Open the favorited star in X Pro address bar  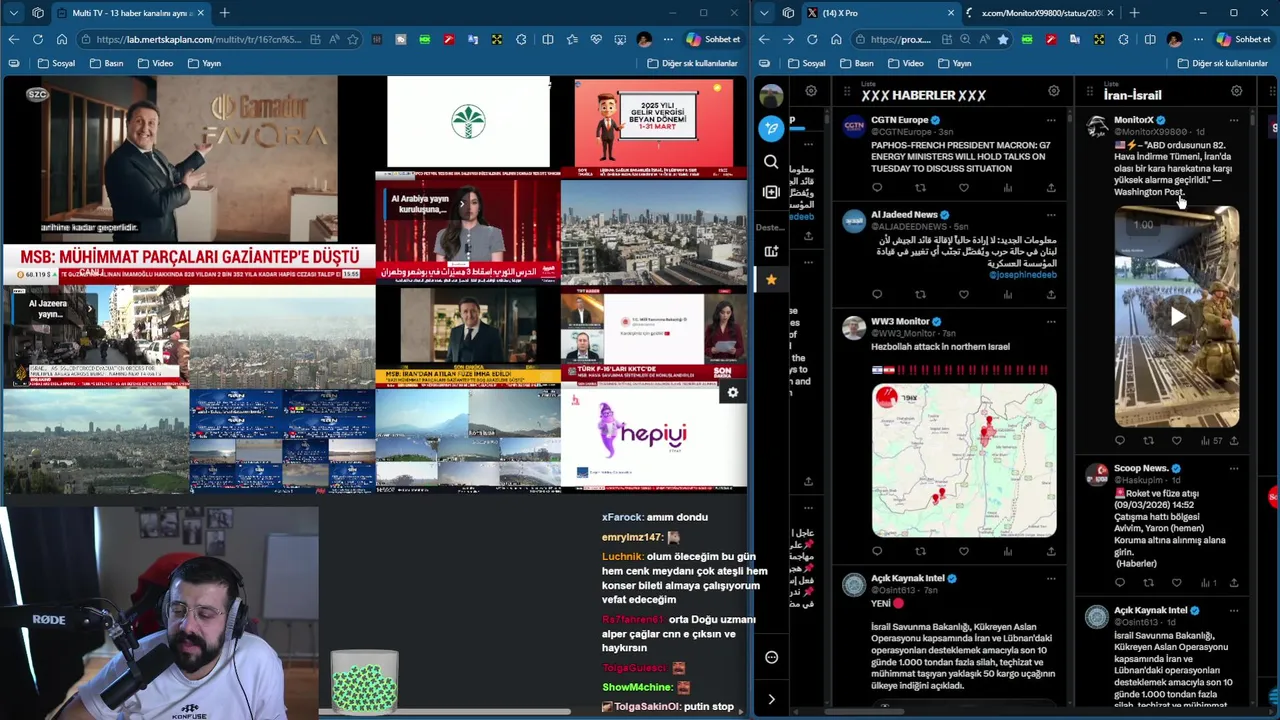[x=1002, y=39]
